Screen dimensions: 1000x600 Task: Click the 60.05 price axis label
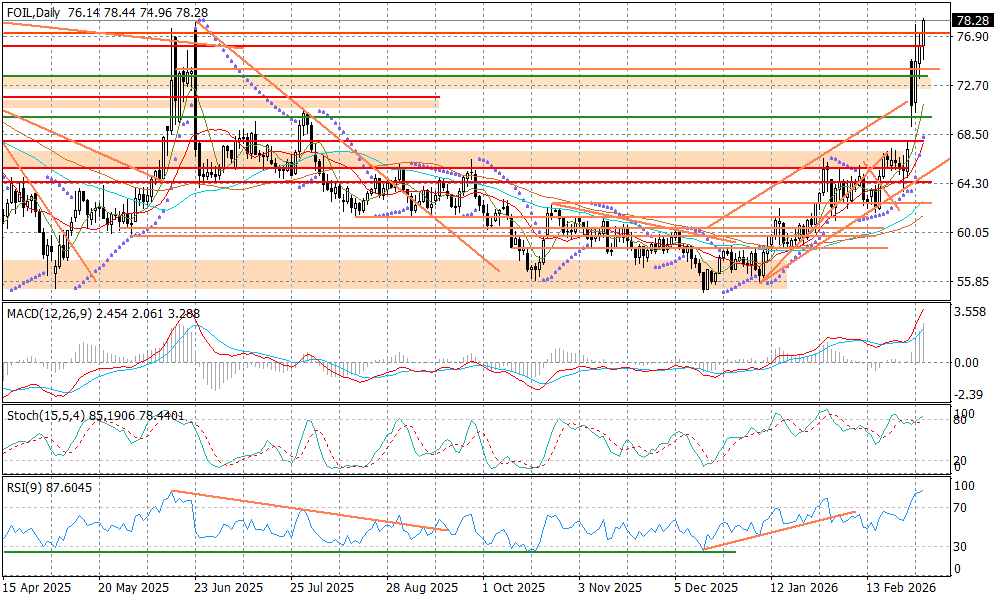coord(972,232)
